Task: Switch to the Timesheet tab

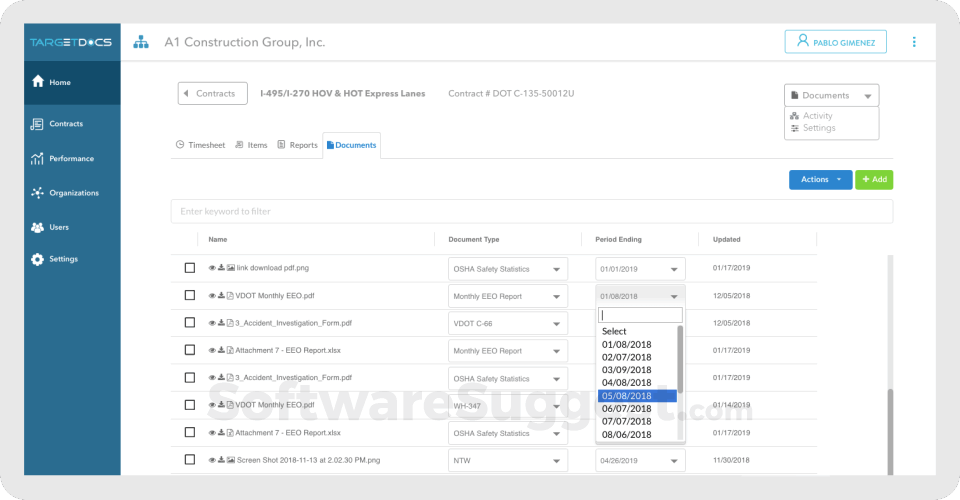Action: 200,145
